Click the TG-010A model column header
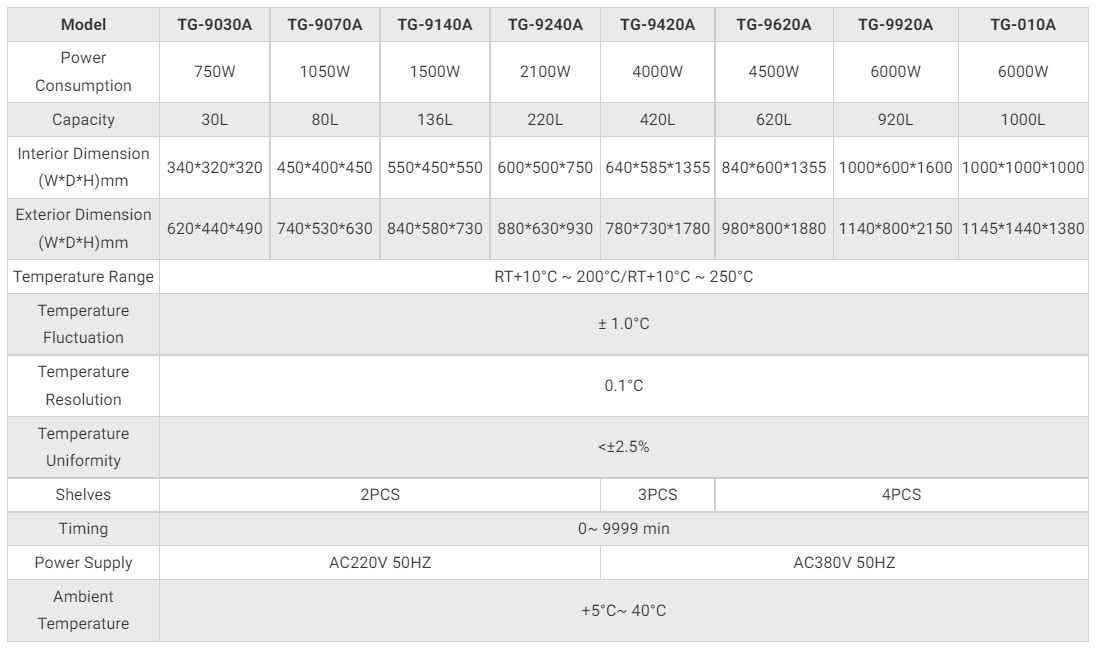Viewport: 1099px width, 649px height. pos(1023,25)
